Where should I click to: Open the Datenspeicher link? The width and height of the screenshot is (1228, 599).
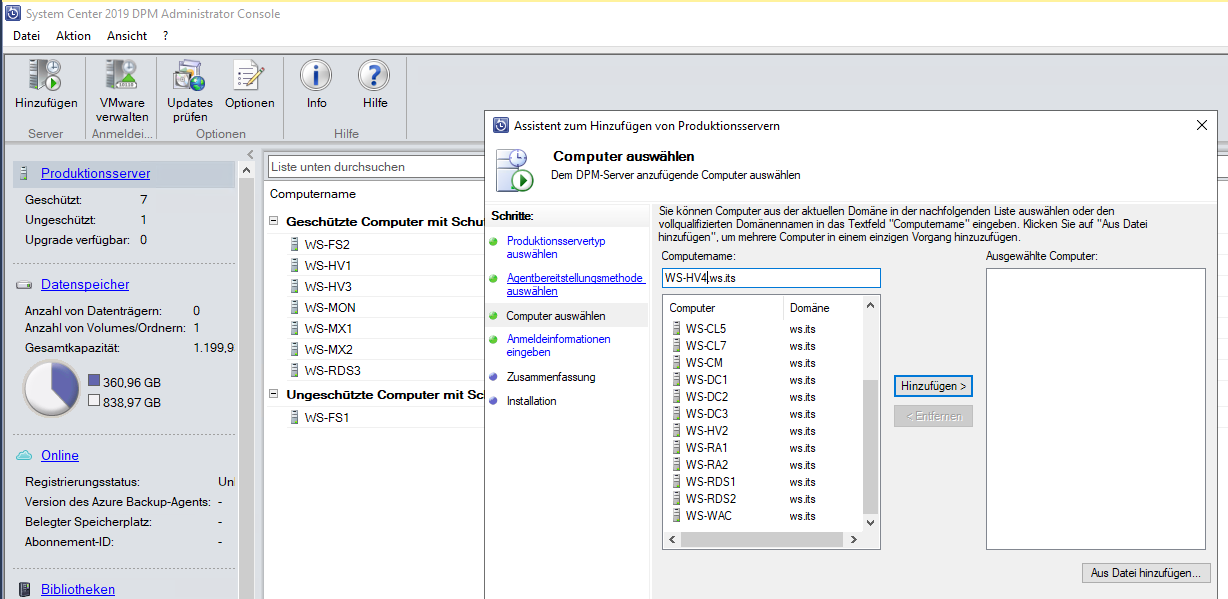pos(85,285)
